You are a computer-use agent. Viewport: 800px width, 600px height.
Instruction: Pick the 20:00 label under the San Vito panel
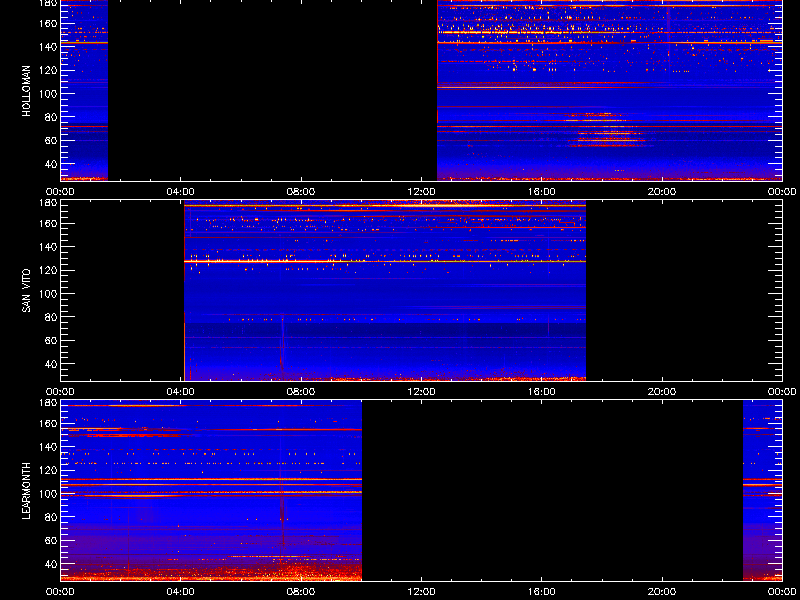click(x=662, y=392)
